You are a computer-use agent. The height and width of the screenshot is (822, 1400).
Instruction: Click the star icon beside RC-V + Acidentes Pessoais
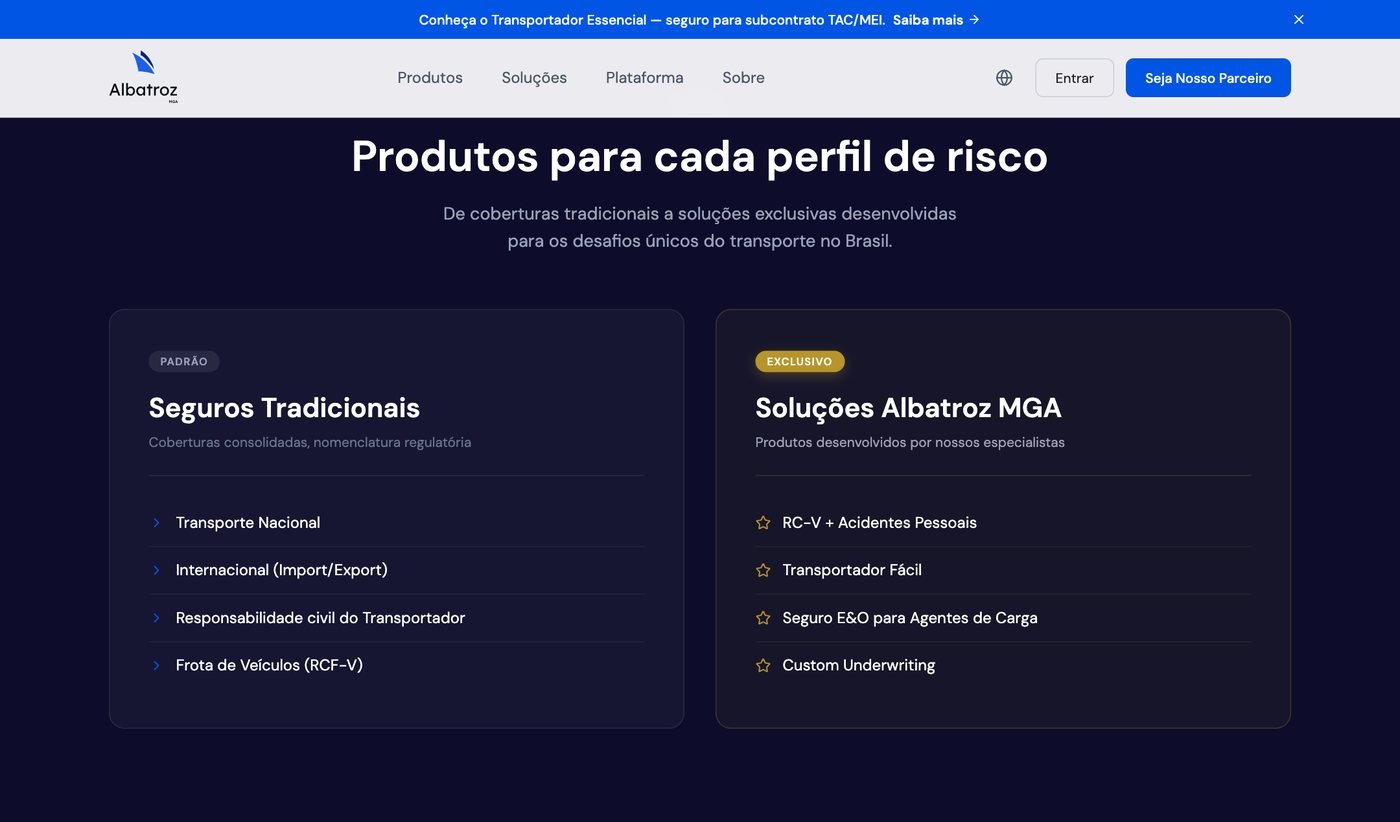763,523
